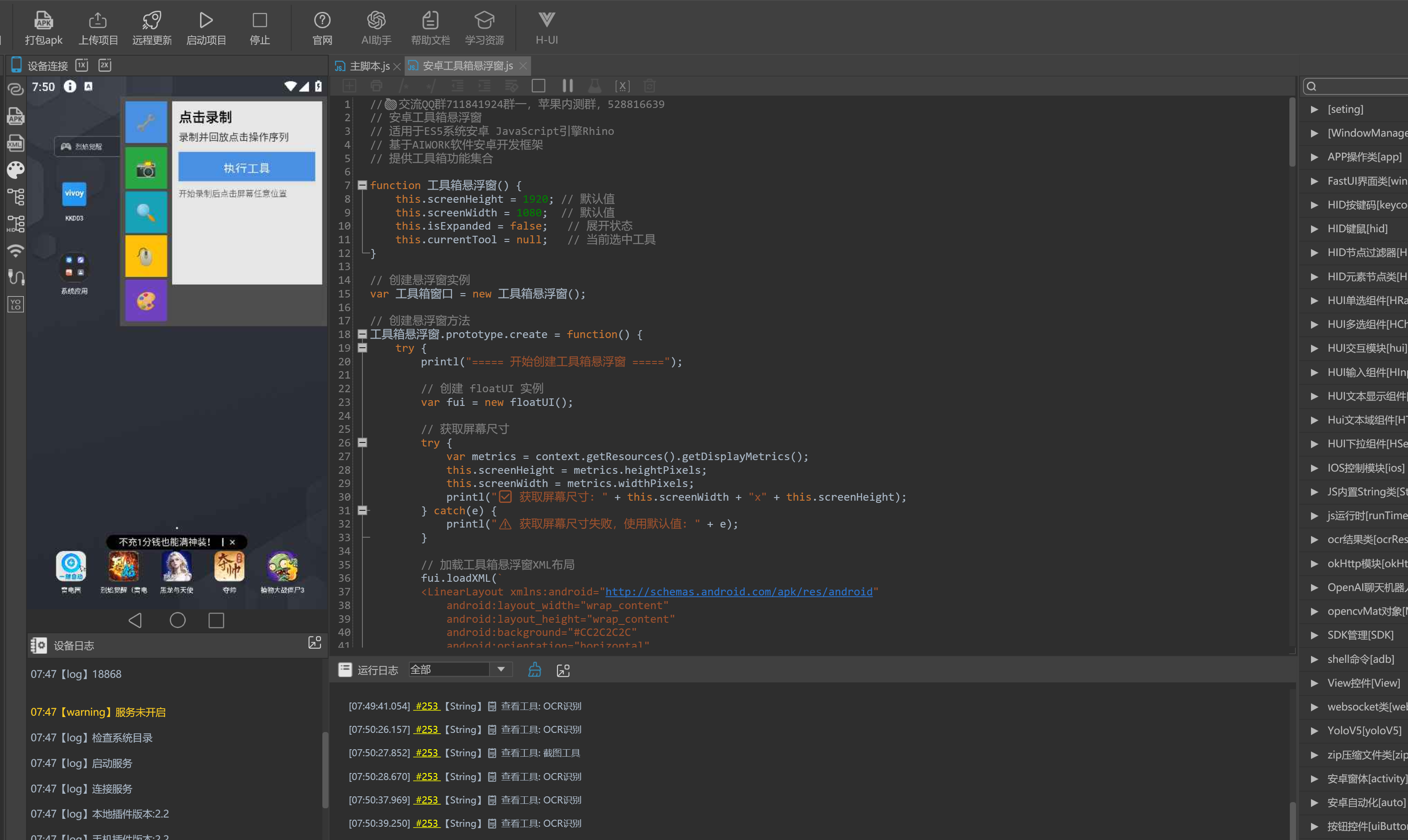Click the palette icon in left sidebar
The width and height of the screenshot is (1408, 840).
click(x=15, y=170)
